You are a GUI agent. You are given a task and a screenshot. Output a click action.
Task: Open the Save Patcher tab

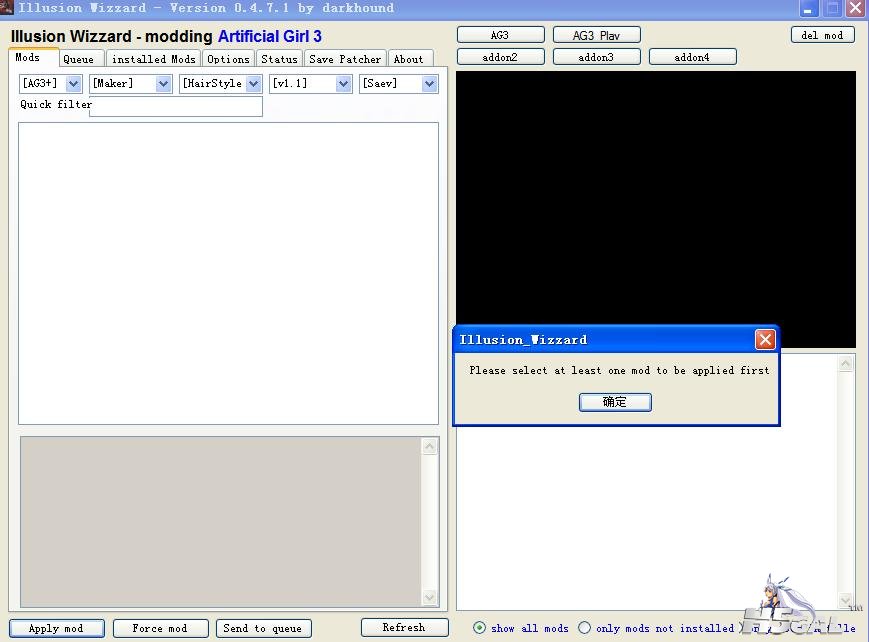(345, 59)
